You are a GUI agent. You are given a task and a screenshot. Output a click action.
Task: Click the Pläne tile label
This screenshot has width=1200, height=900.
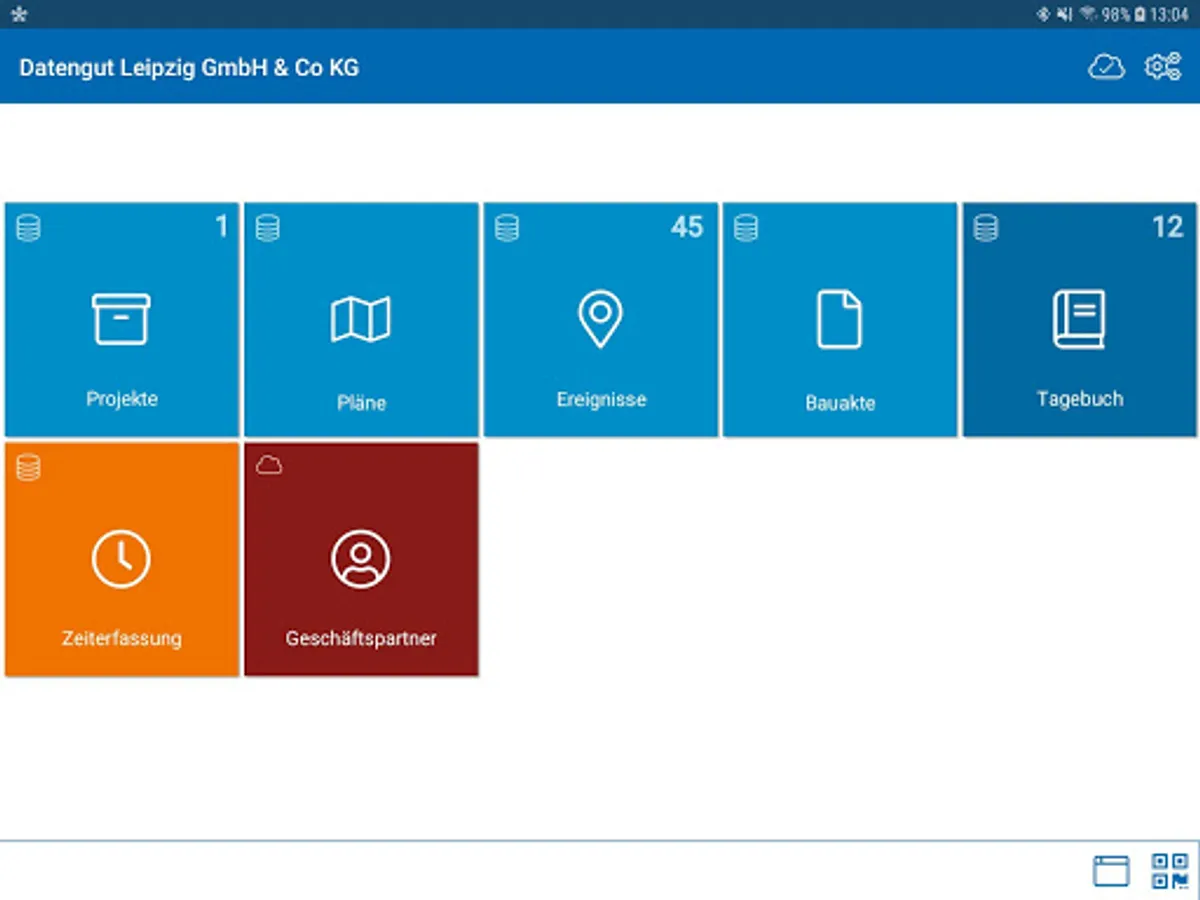click(x=361, y=403)
